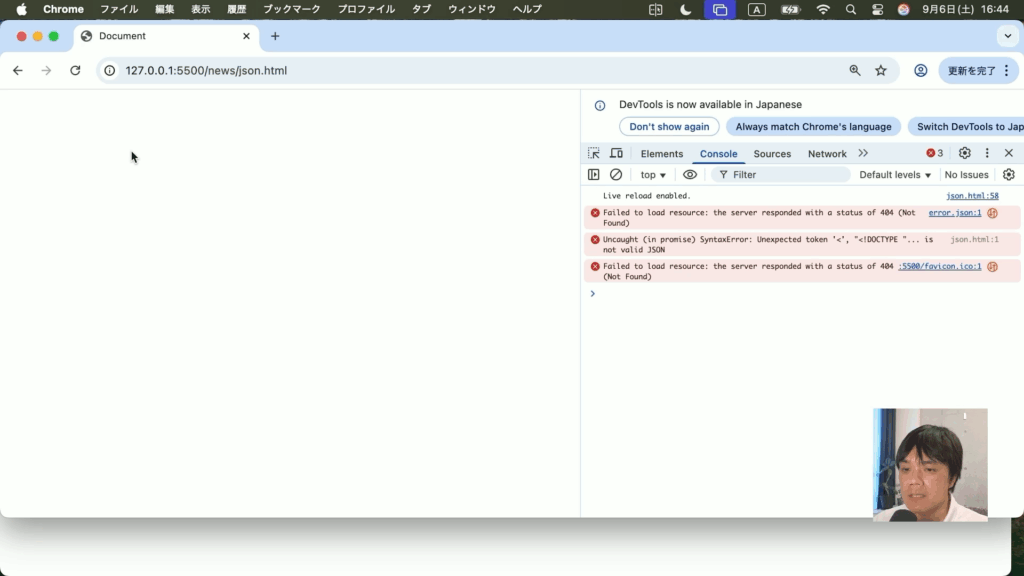Open the error.json:1 source link

tap(954, 213)
